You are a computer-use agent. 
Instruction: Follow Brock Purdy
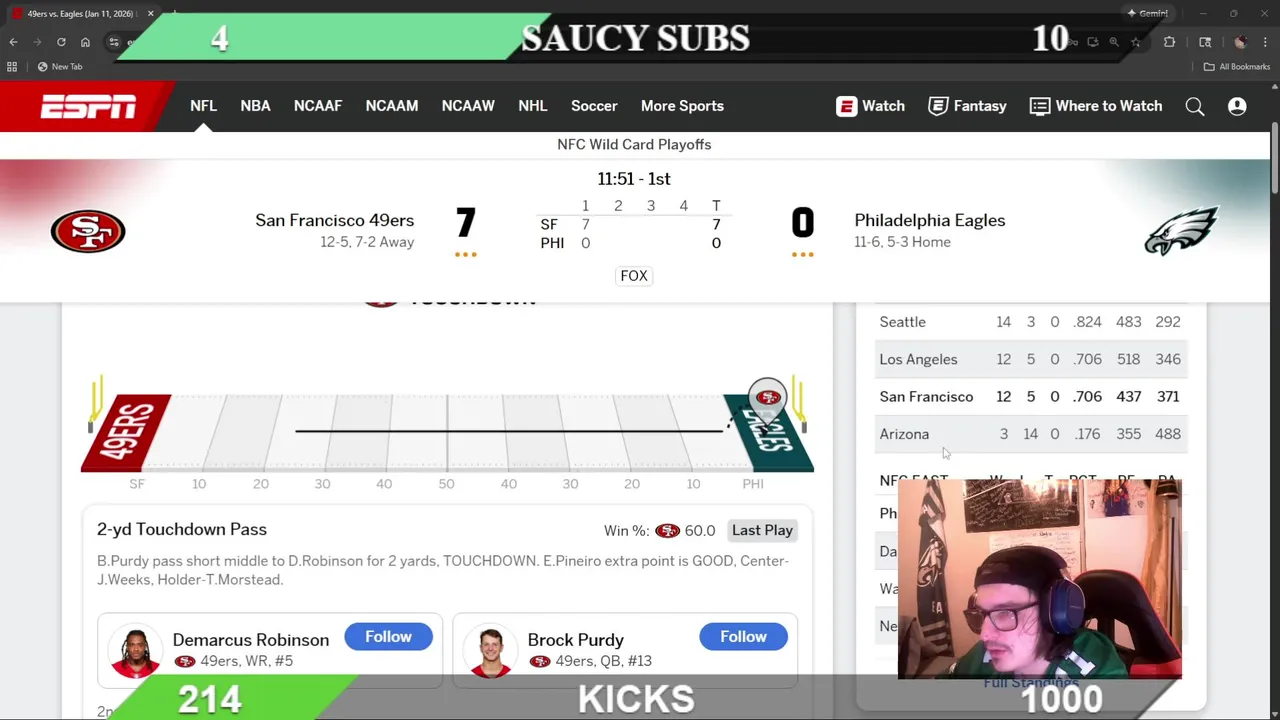[x=743, y=637]
